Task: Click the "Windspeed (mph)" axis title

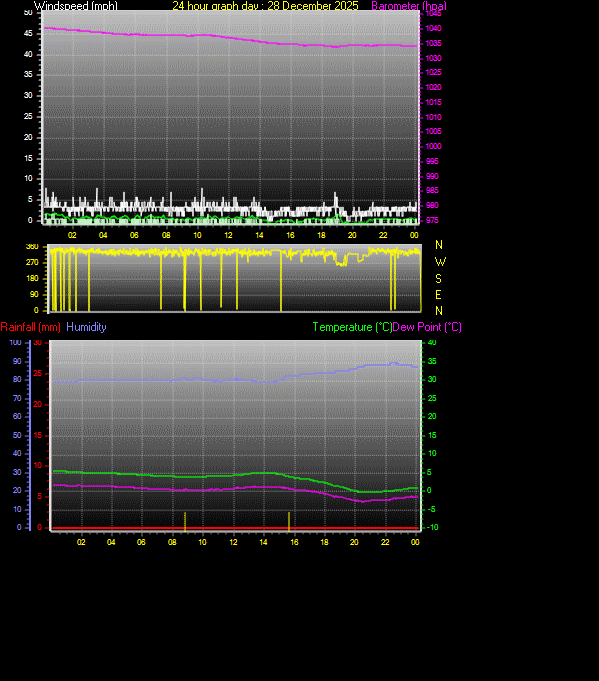Action: [x=76, y=6]
